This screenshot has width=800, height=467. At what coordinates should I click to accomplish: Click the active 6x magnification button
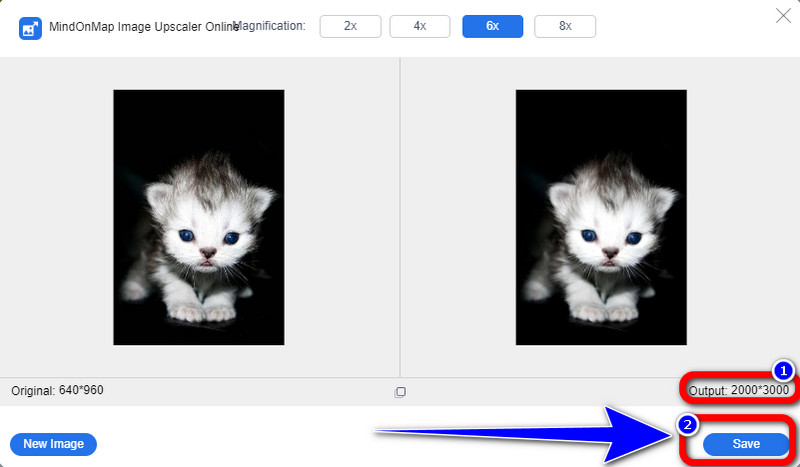tap(492, 26)
